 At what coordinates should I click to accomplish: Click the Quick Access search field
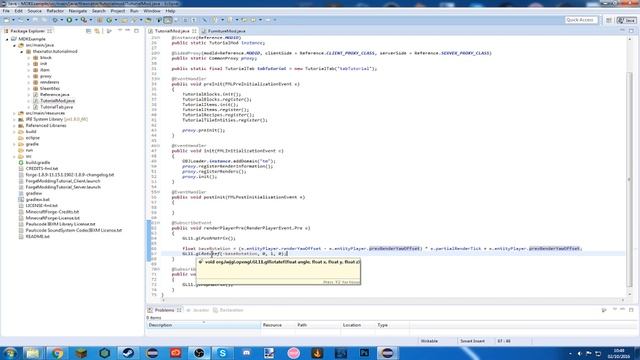(x=581, y=20)
